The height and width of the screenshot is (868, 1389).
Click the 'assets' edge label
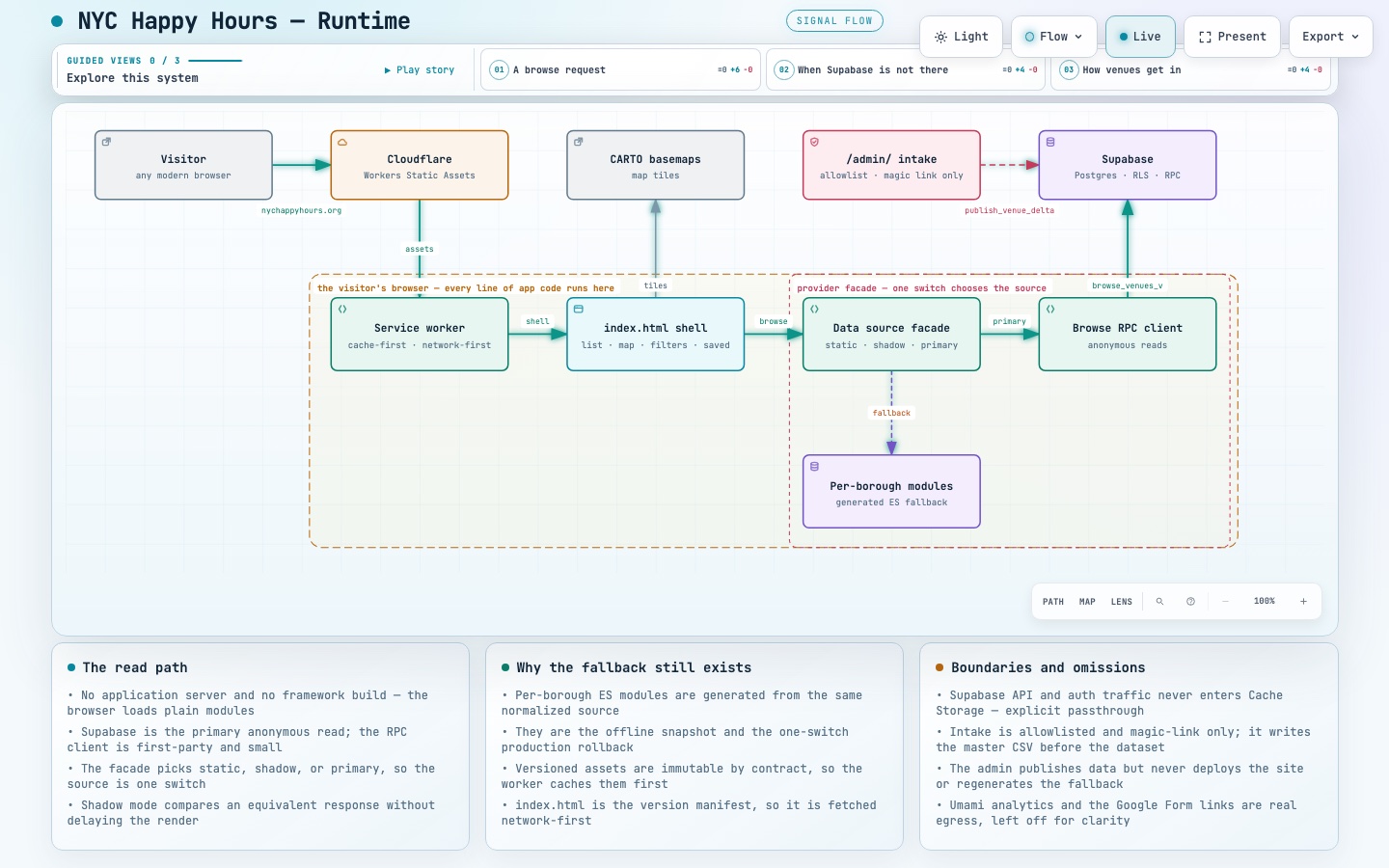coord(420,249)
